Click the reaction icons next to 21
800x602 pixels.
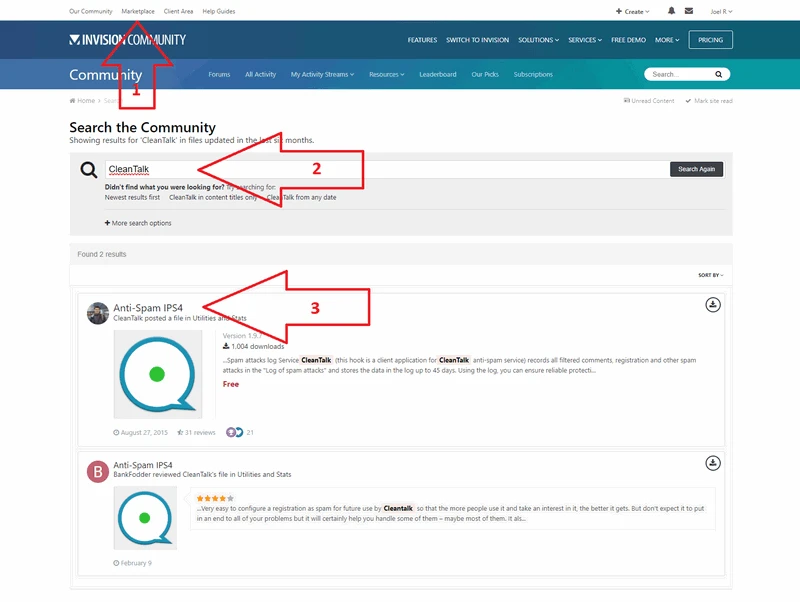pos(235,432)
